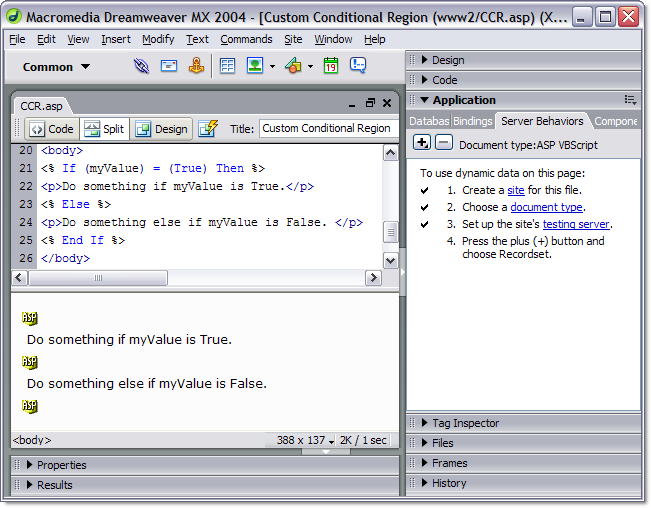651x508 pixels.
Task: Click the minus button to remove server behavior
Action: [x=444, y=143]
